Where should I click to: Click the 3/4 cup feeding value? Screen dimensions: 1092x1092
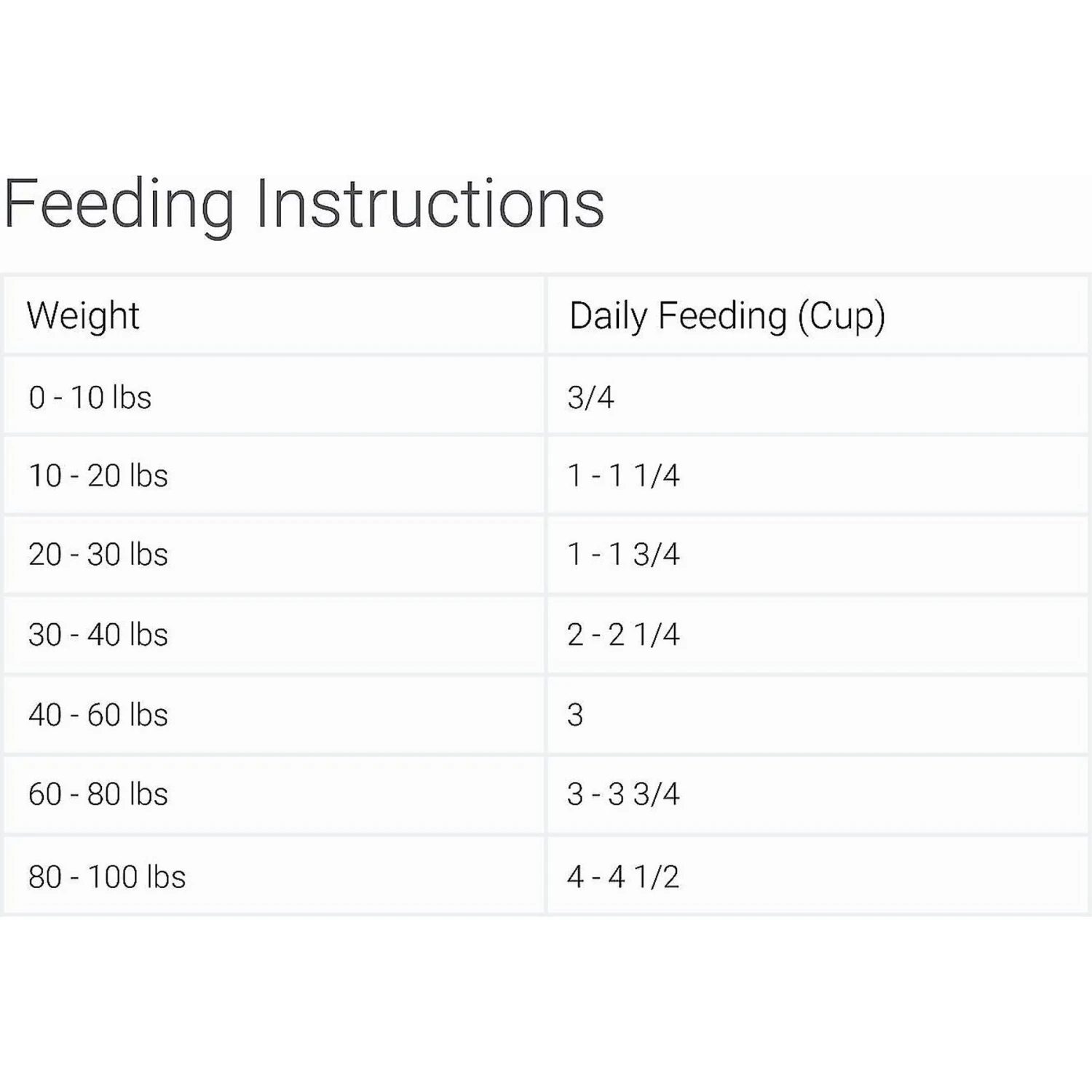click(x=590, y=397)
